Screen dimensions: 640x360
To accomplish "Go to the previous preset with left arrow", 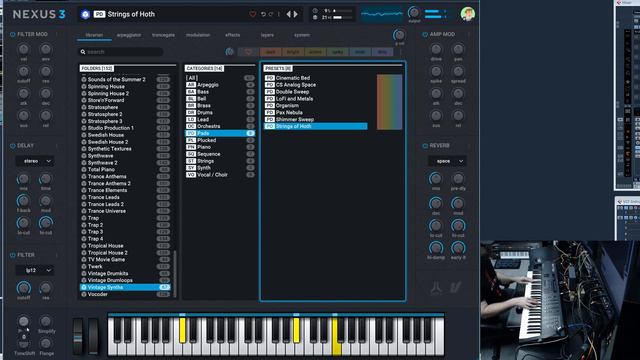I will (289, 14).
